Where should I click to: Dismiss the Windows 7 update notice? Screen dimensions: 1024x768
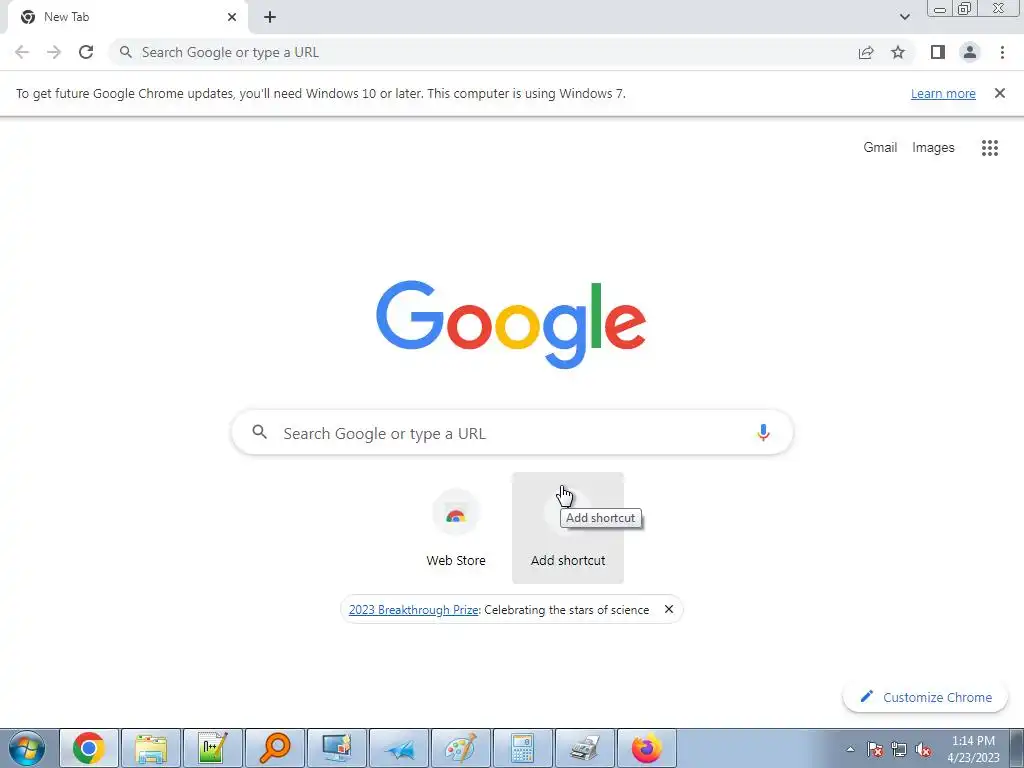tap(1000, 93)
